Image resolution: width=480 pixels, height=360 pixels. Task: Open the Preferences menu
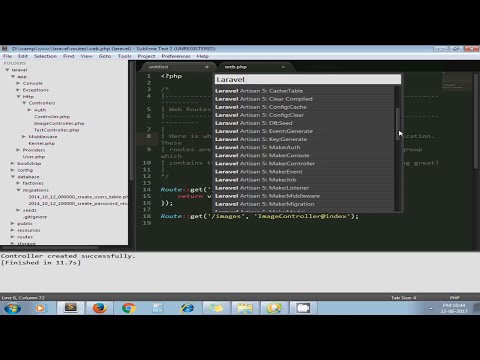click(176, 56)
